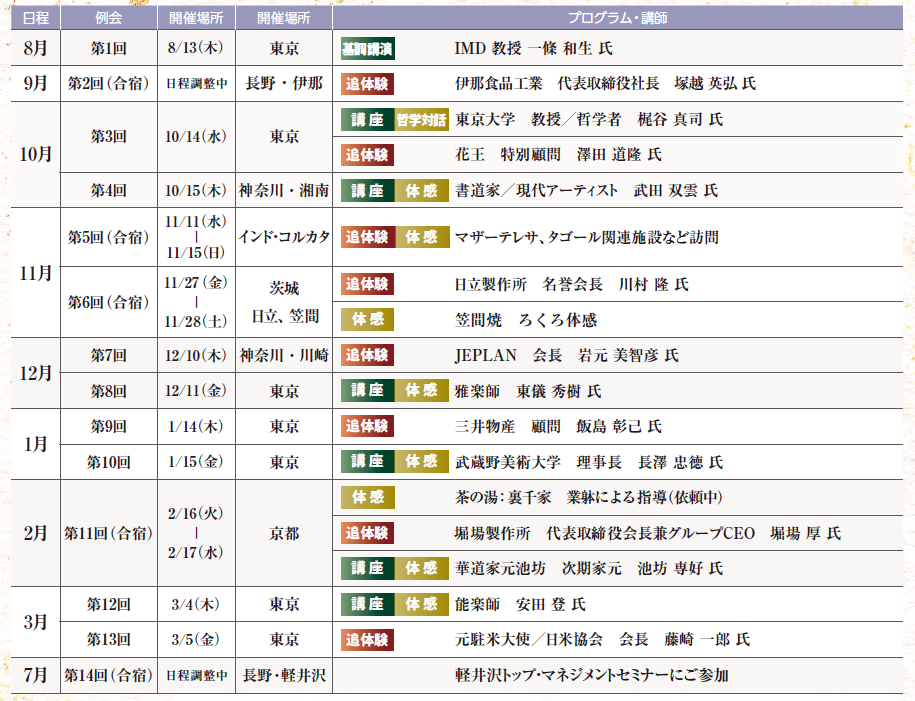Click the インド・コルカタ location
The width and height of the screenshot is (915, 701).
(x=284, y=237)
